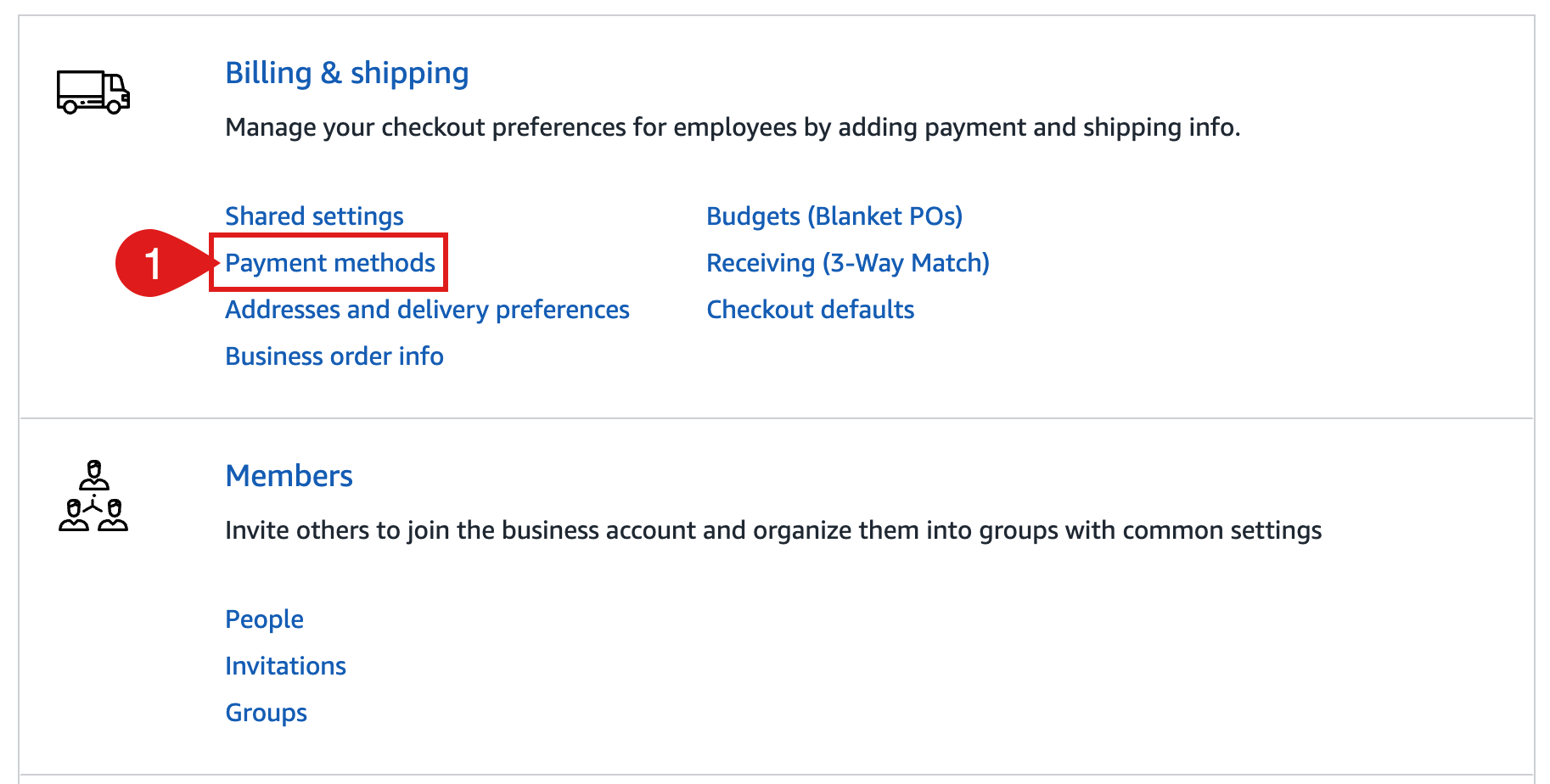Click the checkout preferences description text
Image resolution: width=1550 pixels, height=784 pixels.
click(x=733, y=127)
